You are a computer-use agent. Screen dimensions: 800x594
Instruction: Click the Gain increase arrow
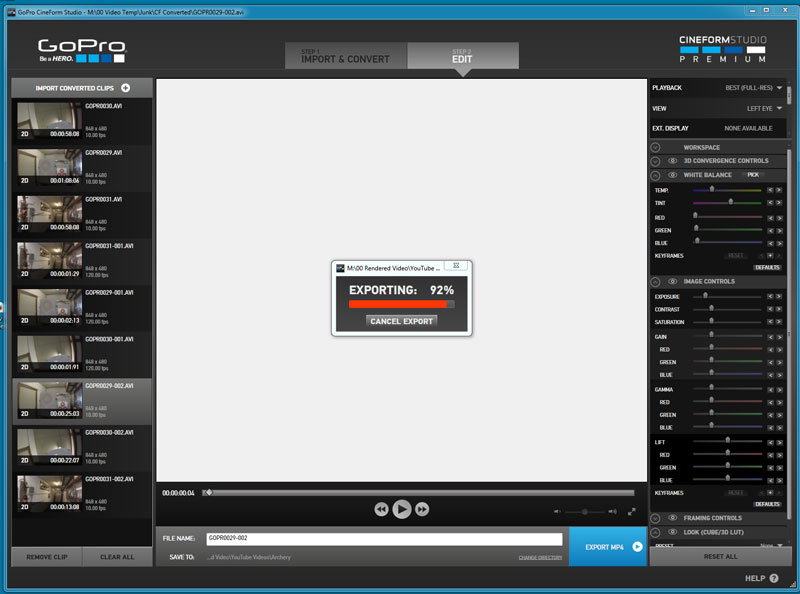click(779, 337)
